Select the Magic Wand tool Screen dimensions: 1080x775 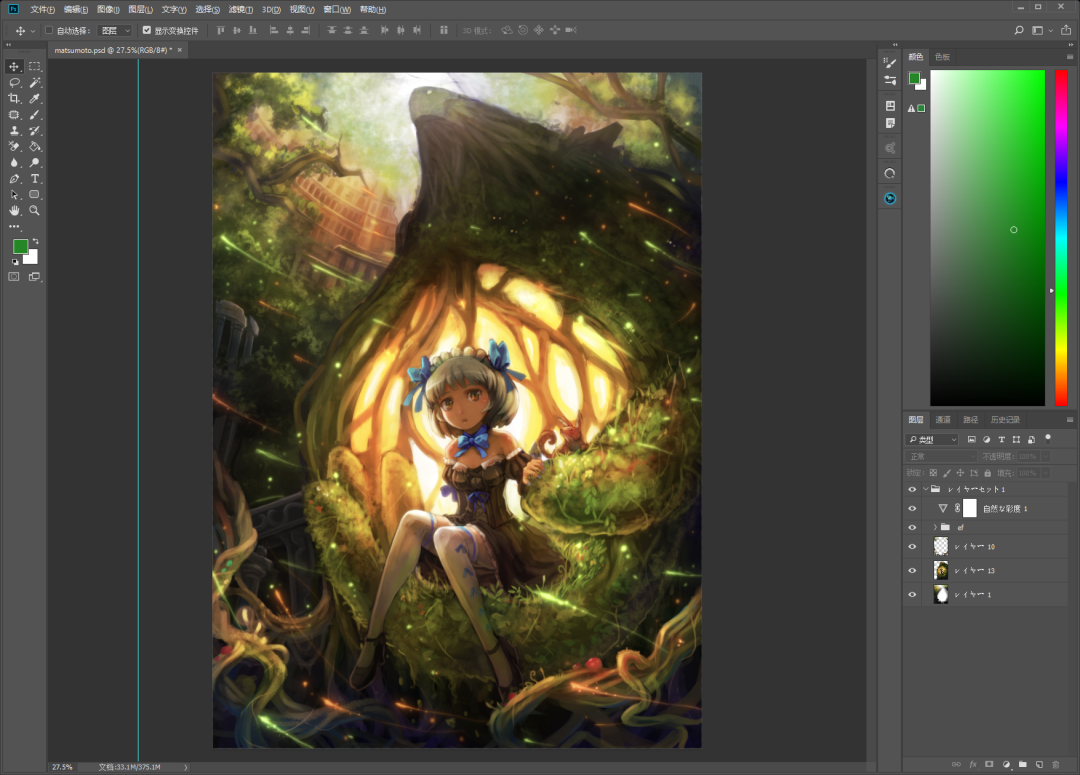tap(35, 82)
